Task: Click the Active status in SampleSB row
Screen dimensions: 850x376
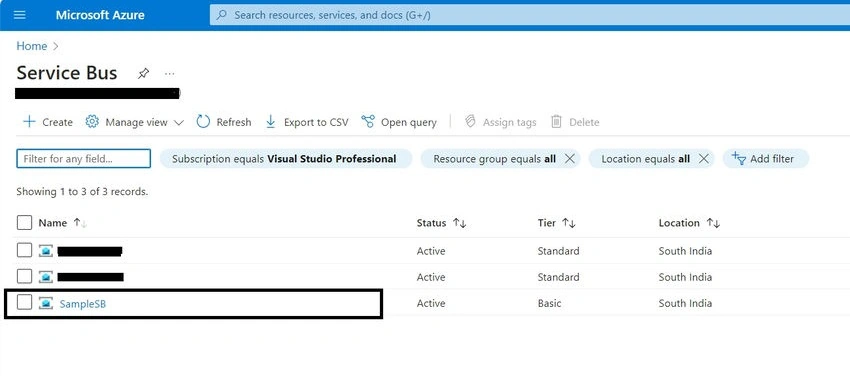Action: click(431, 303)
